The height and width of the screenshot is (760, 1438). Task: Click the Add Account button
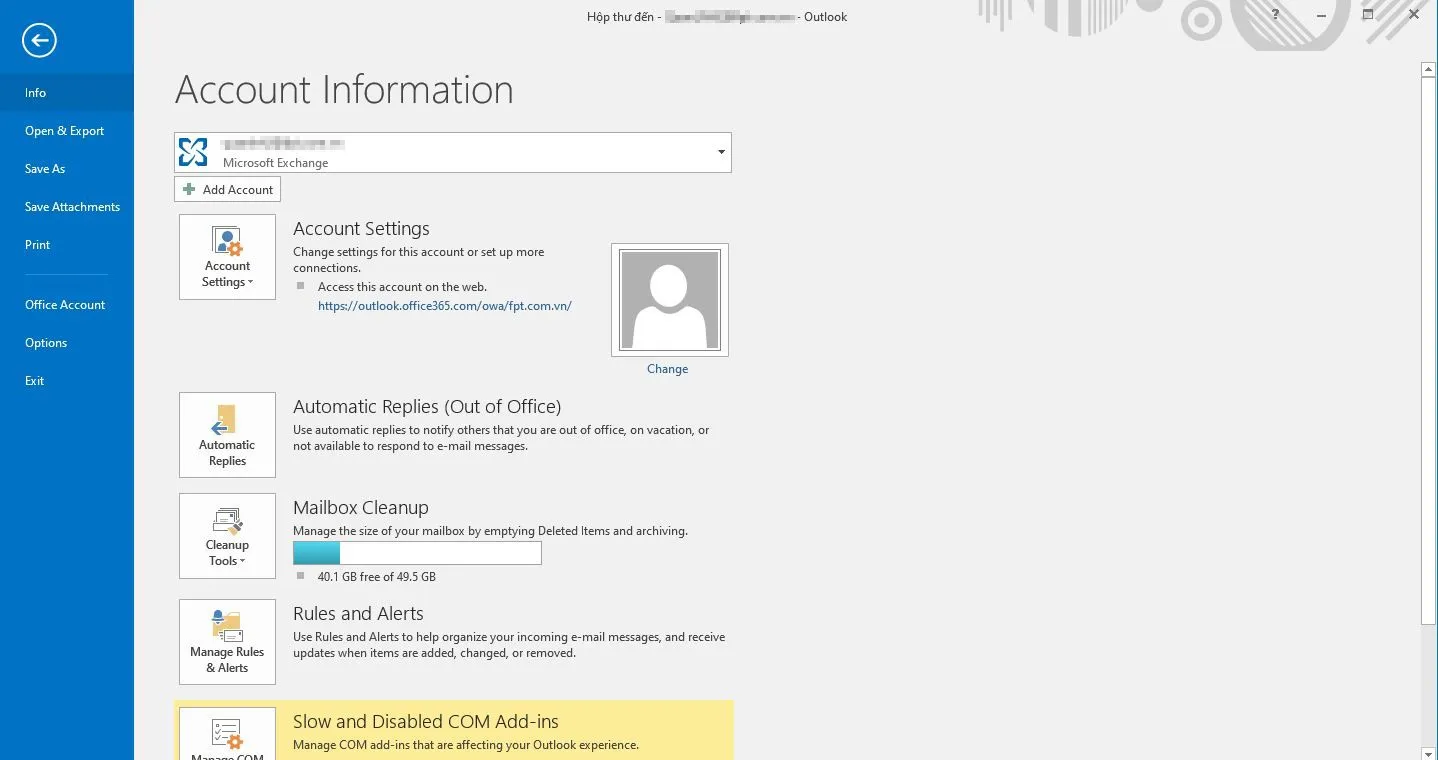point(227,189)
